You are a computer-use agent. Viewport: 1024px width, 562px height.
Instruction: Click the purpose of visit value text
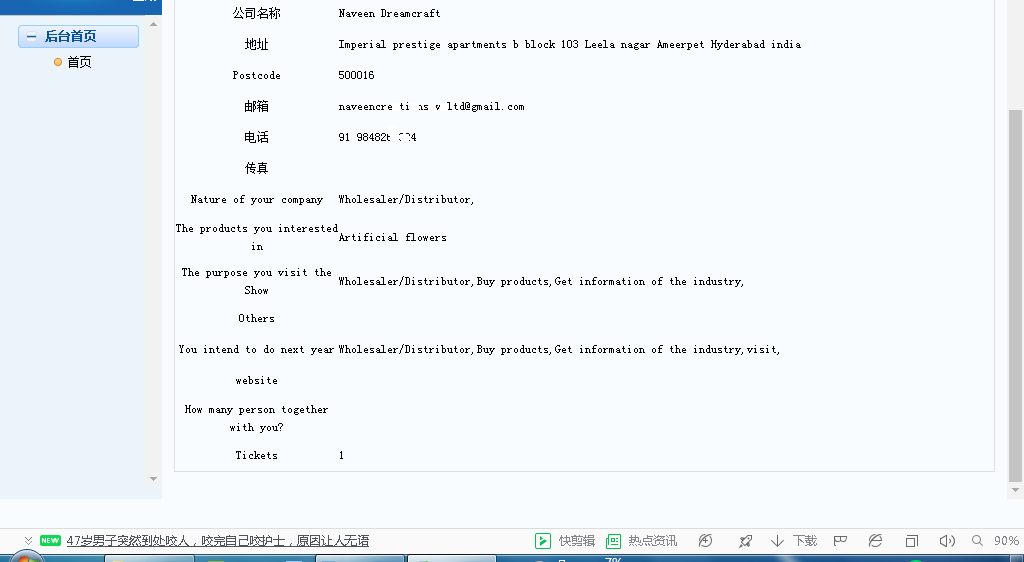point(541,281)
